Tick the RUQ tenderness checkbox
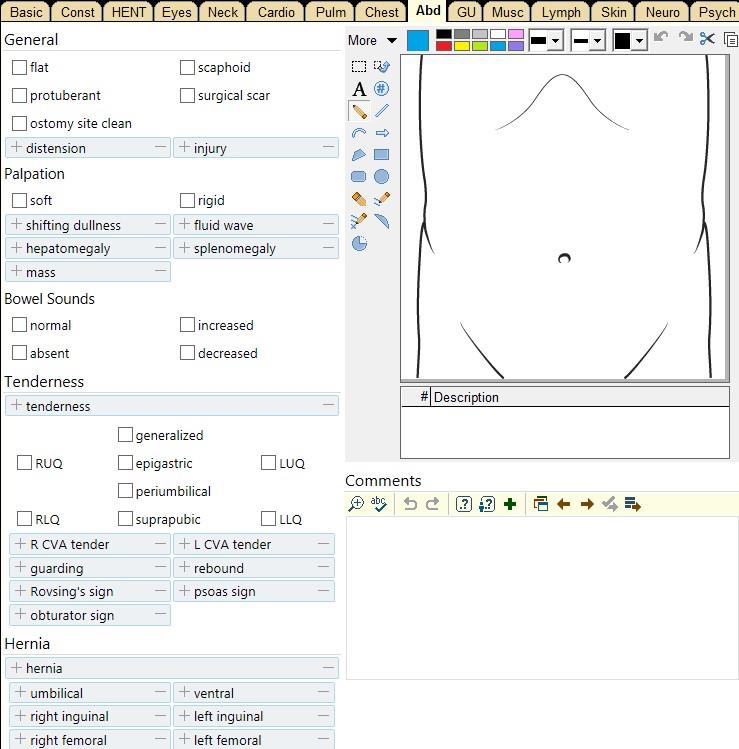This screenshot has height=749, width=739. point(25,463)
